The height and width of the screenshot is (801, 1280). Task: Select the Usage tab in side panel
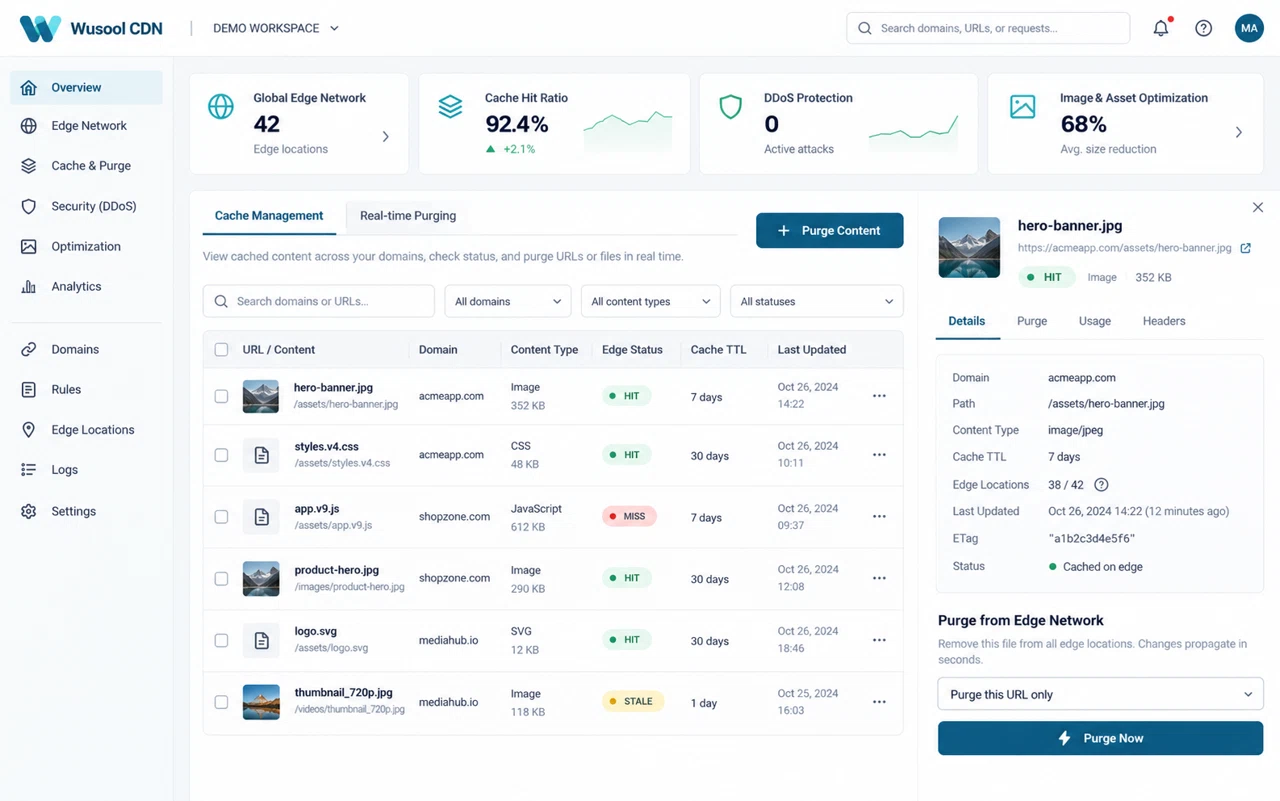[1095, 321]
